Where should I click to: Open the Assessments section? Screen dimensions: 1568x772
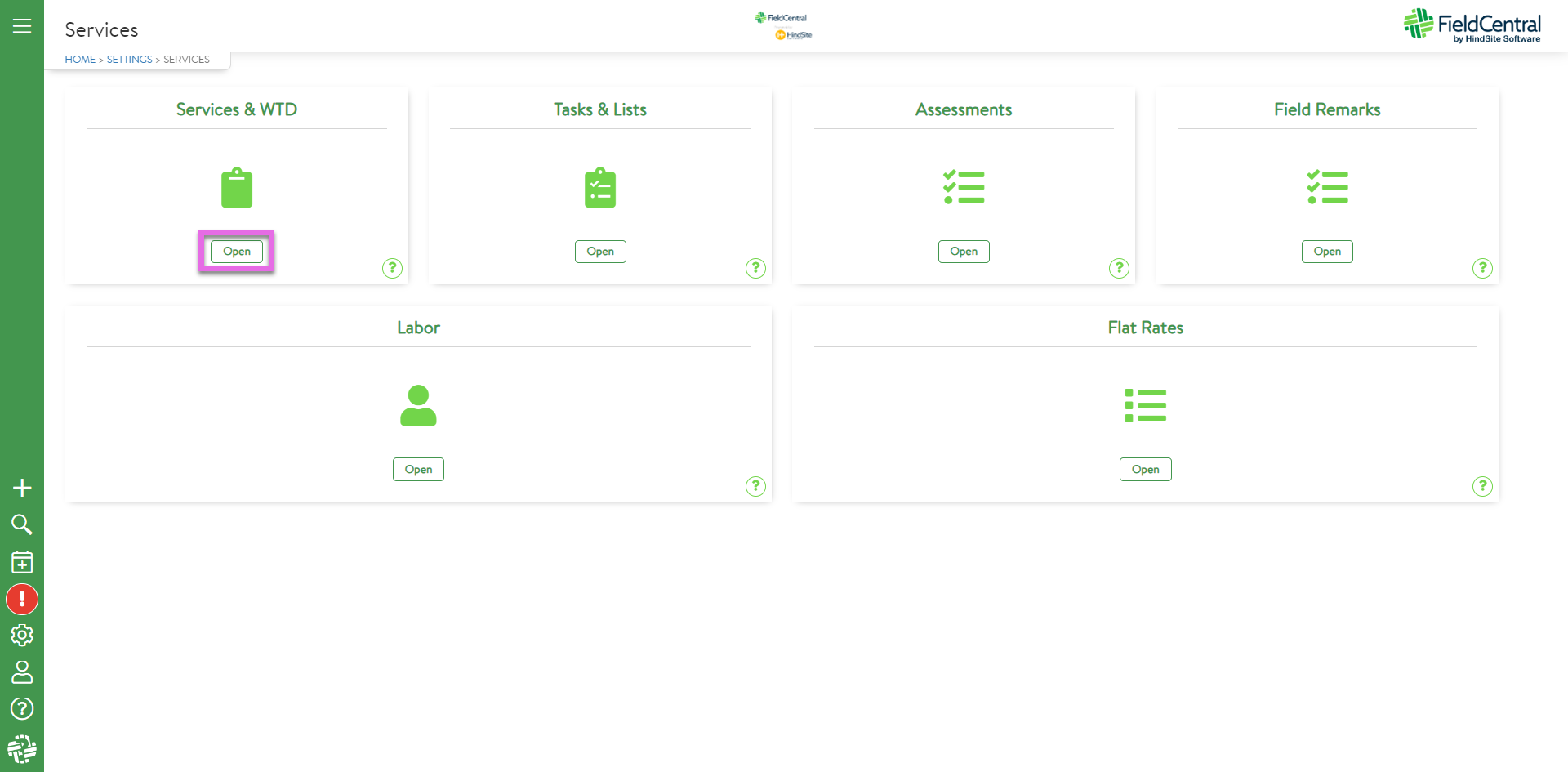pos(964,252)
